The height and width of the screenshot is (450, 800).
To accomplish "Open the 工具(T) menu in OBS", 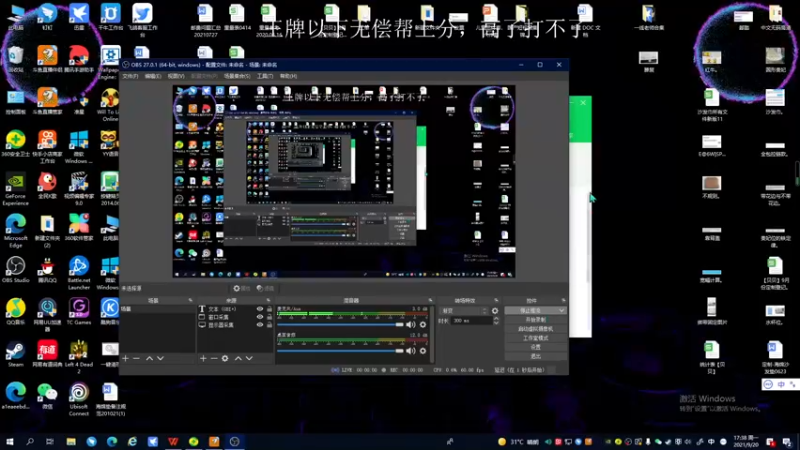I will click(x=265, y=76).
